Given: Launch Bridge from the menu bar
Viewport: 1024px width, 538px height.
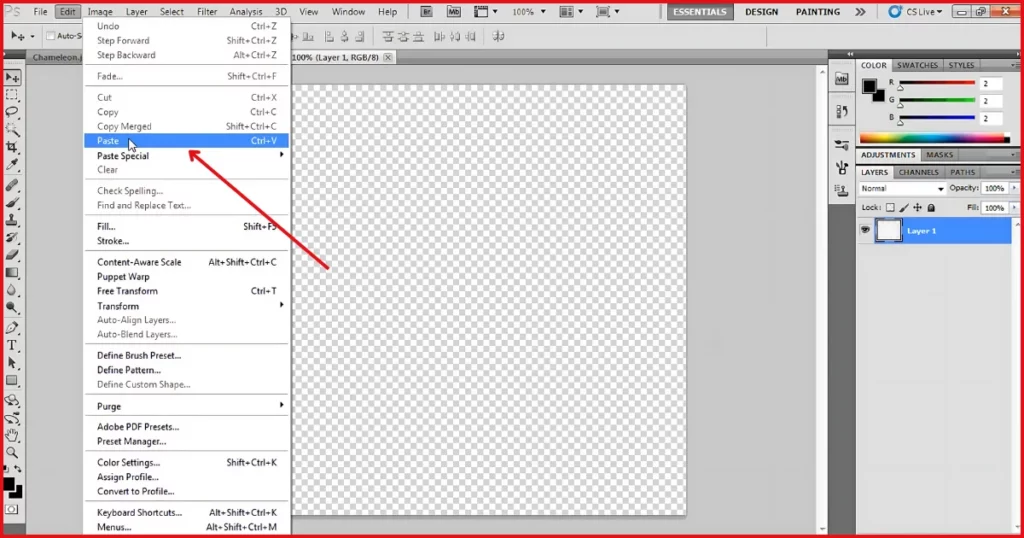Looking at the screenshot, I should click(x=426, y=12).
